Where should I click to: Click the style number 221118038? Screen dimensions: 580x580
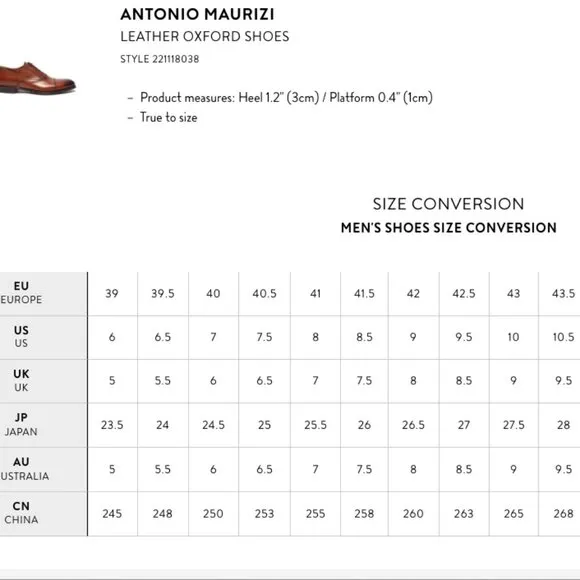(x=160, y=59)
